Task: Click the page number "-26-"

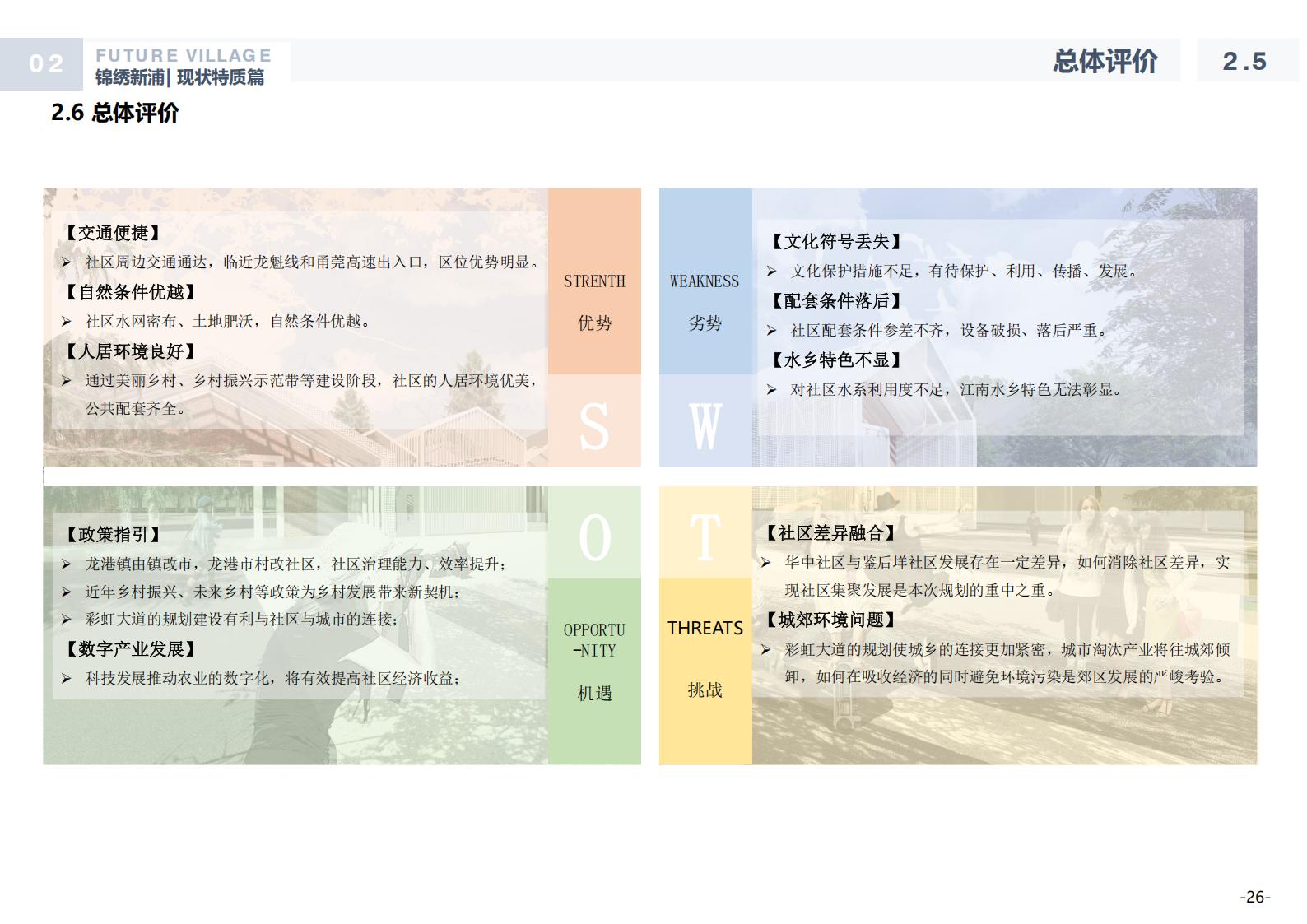Action: tap(1255, 897)
